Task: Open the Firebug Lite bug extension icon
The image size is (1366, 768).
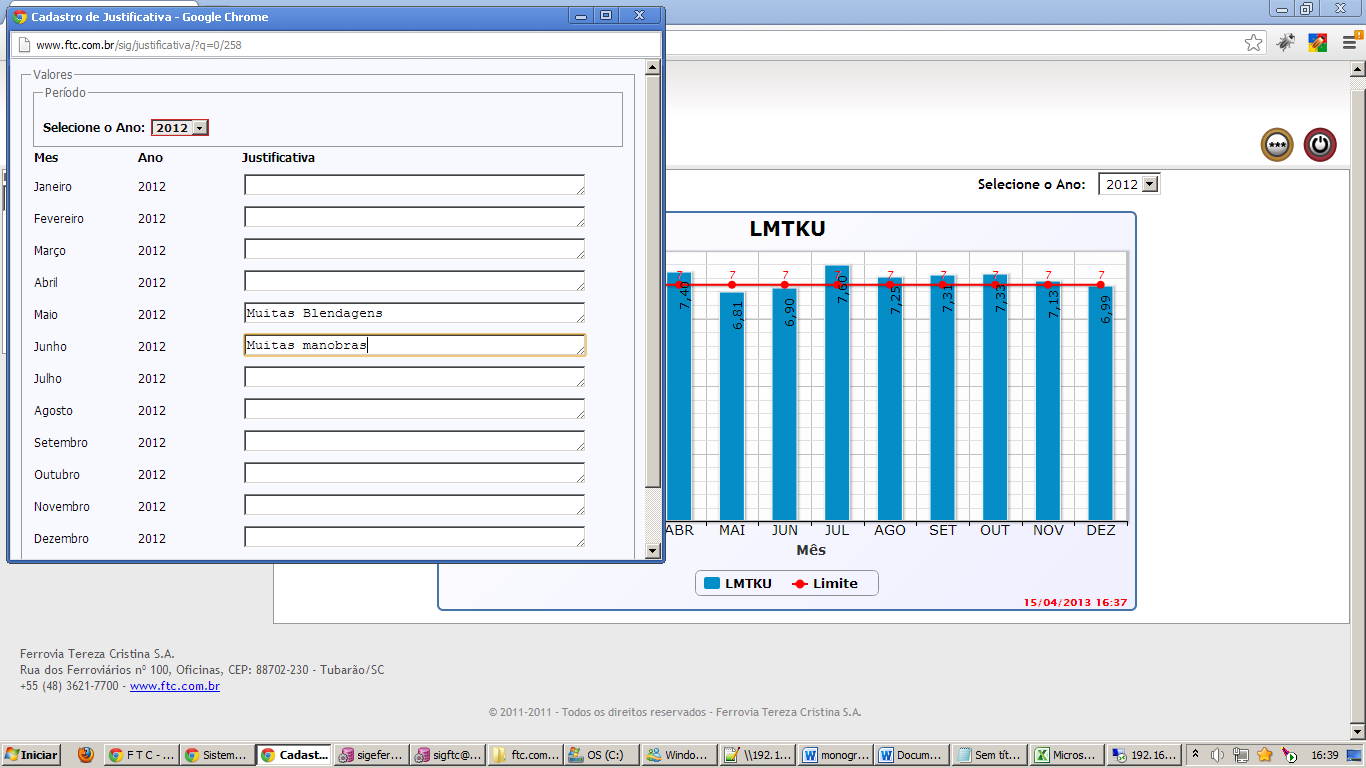Action: pos(1285,43)
